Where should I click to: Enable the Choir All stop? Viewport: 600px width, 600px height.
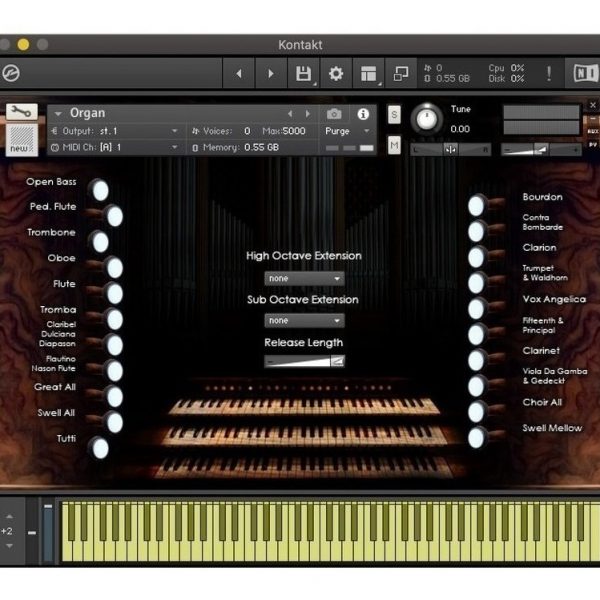[x=476, y=412]
